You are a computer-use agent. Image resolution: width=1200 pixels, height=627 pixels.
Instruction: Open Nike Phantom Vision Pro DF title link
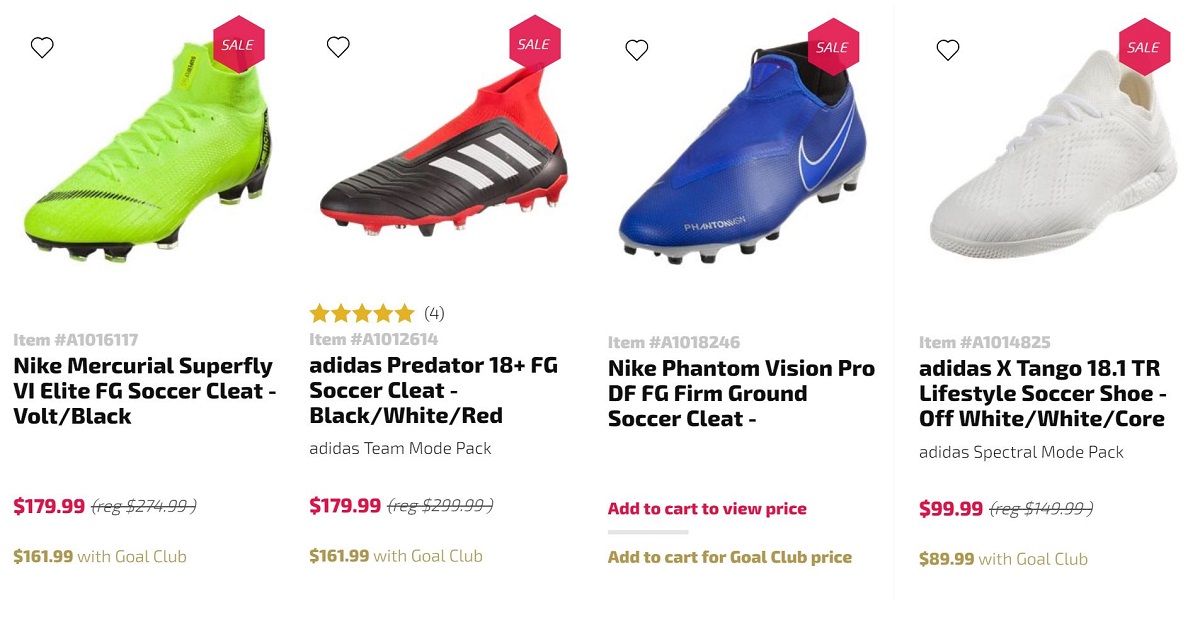[x=740, y=394]
